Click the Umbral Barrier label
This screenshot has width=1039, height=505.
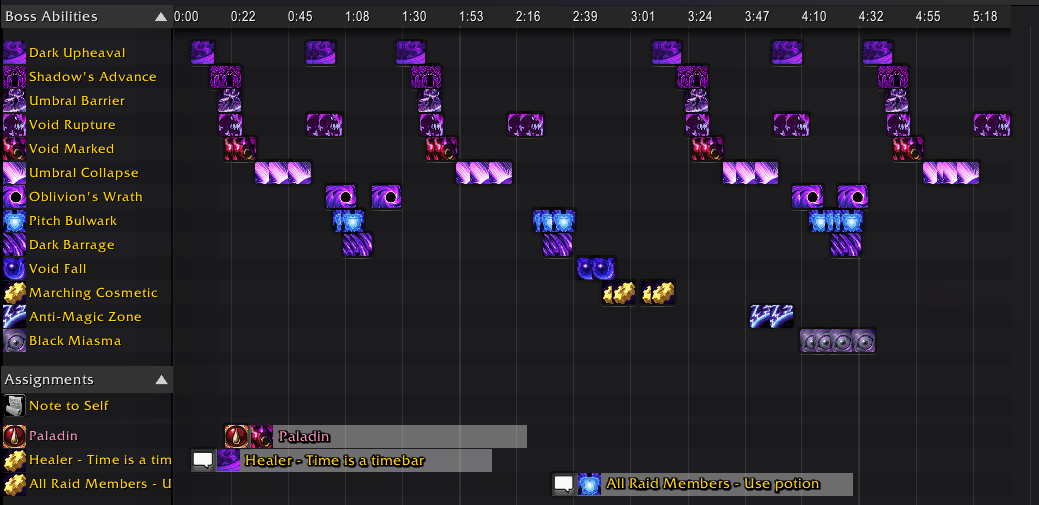(x=77, y=101)
